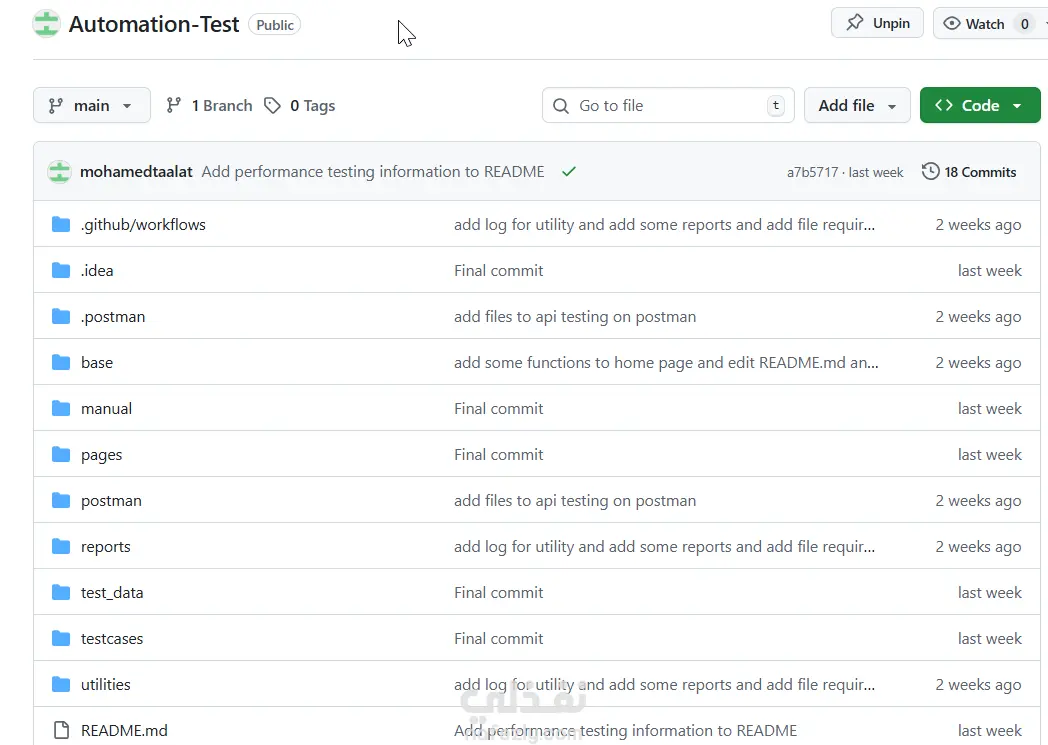Click the commit history clock icon
This screenshot has height=745, width=1048.
[x=930, y=172]
